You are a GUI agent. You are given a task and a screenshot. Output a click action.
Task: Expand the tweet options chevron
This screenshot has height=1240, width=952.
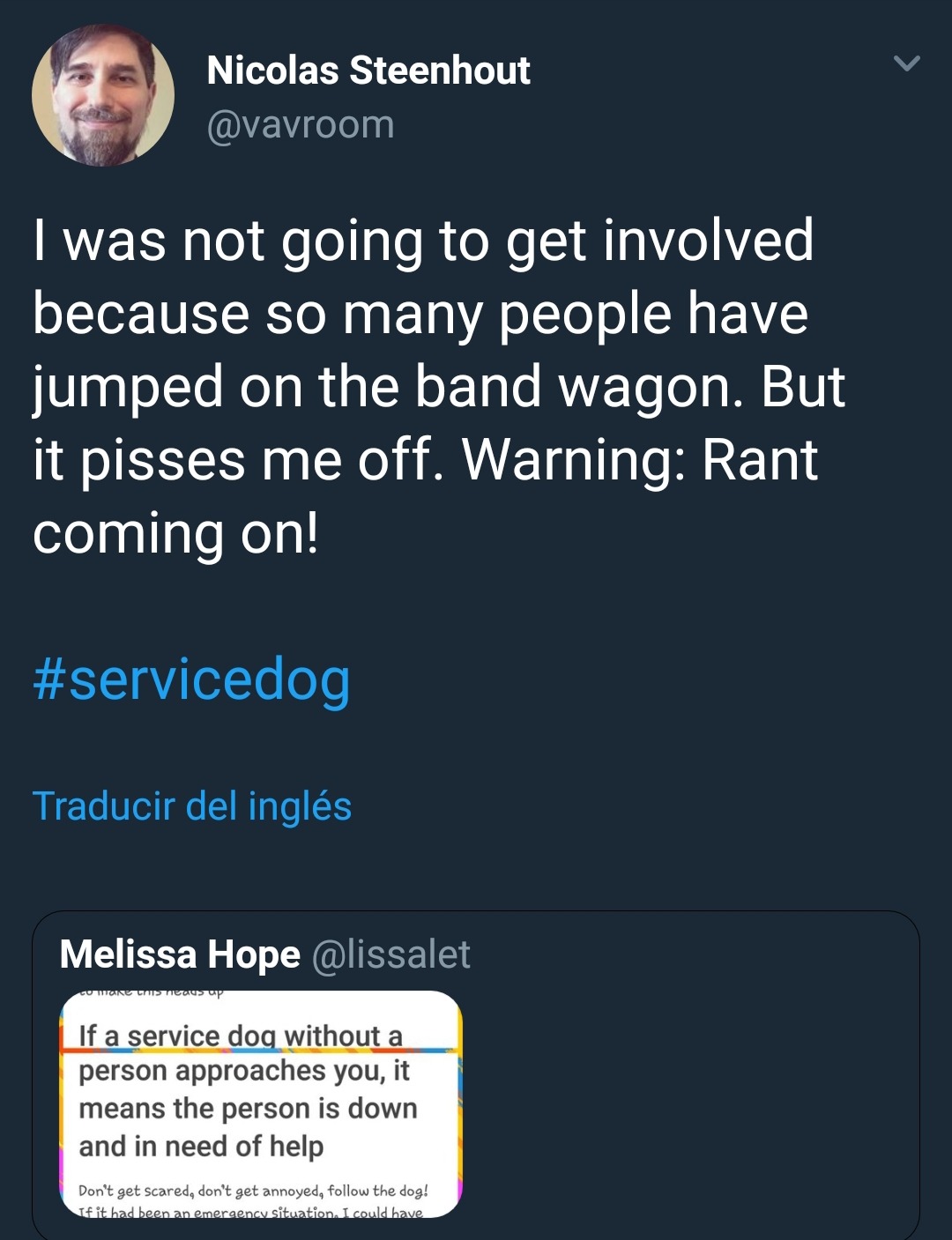coord(906,63)
